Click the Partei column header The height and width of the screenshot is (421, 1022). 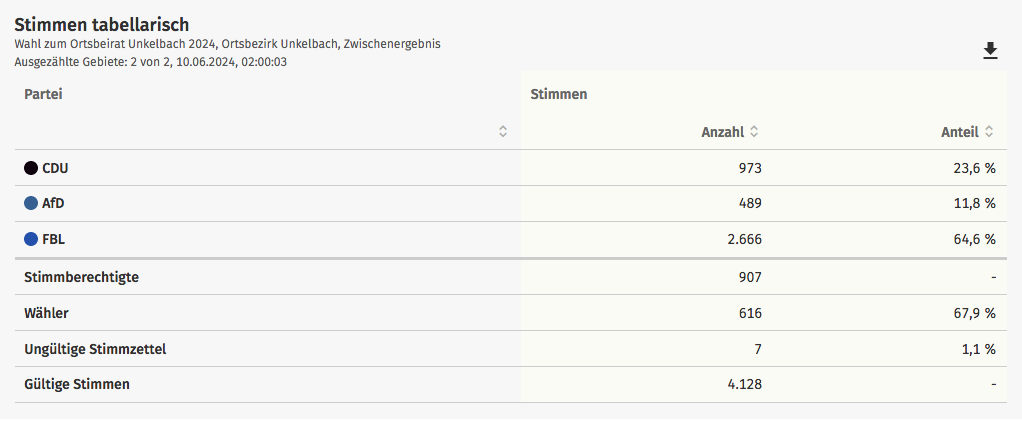click(x=43, y=94)
